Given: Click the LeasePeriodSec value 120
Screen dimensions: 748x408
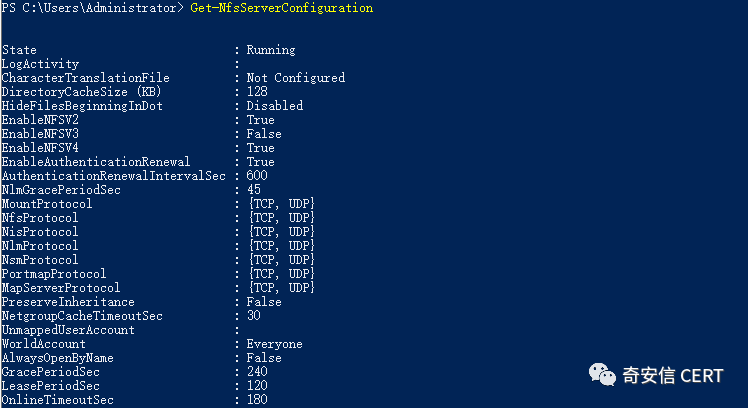Looking at the screenshot, I should pos(257,386).
